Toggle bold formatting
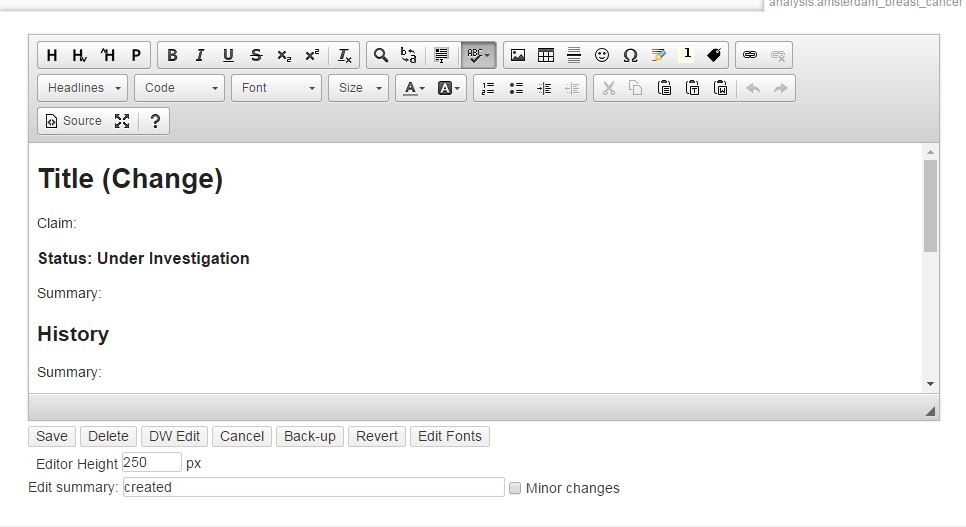This screenshot has width=966, height=527. click(172, 55)
